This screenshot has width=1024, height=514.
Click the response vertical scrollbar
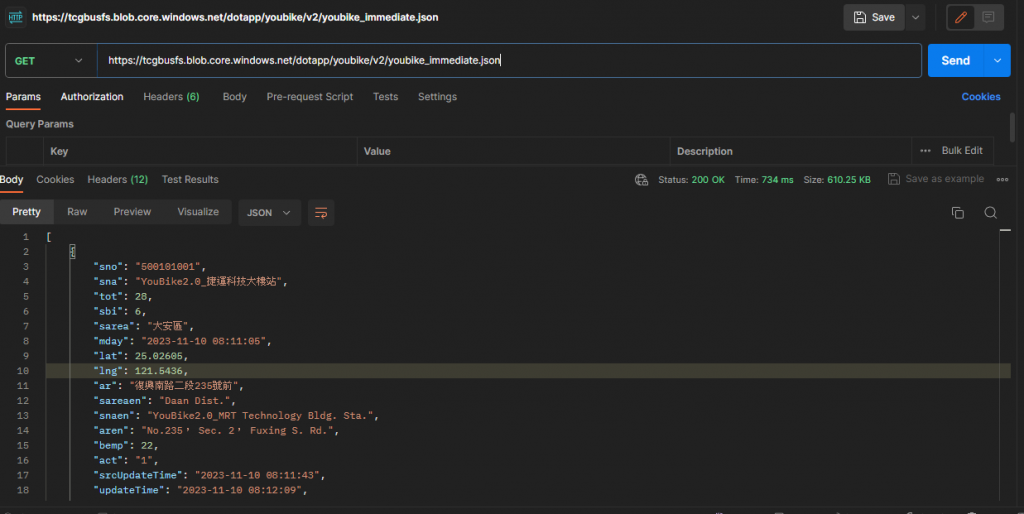[x=1005, y=366]
